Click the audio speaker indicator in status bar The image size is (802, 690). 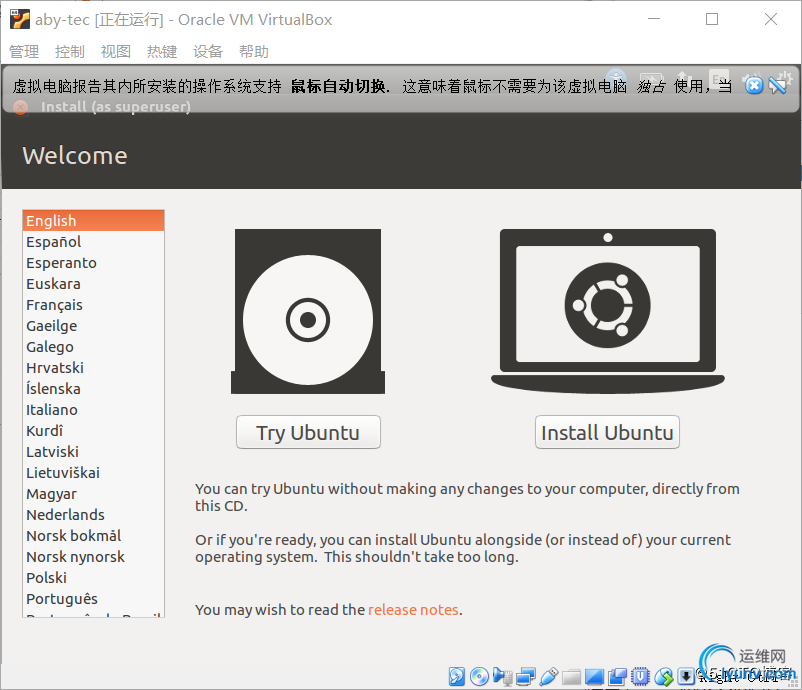pos(503,676)
